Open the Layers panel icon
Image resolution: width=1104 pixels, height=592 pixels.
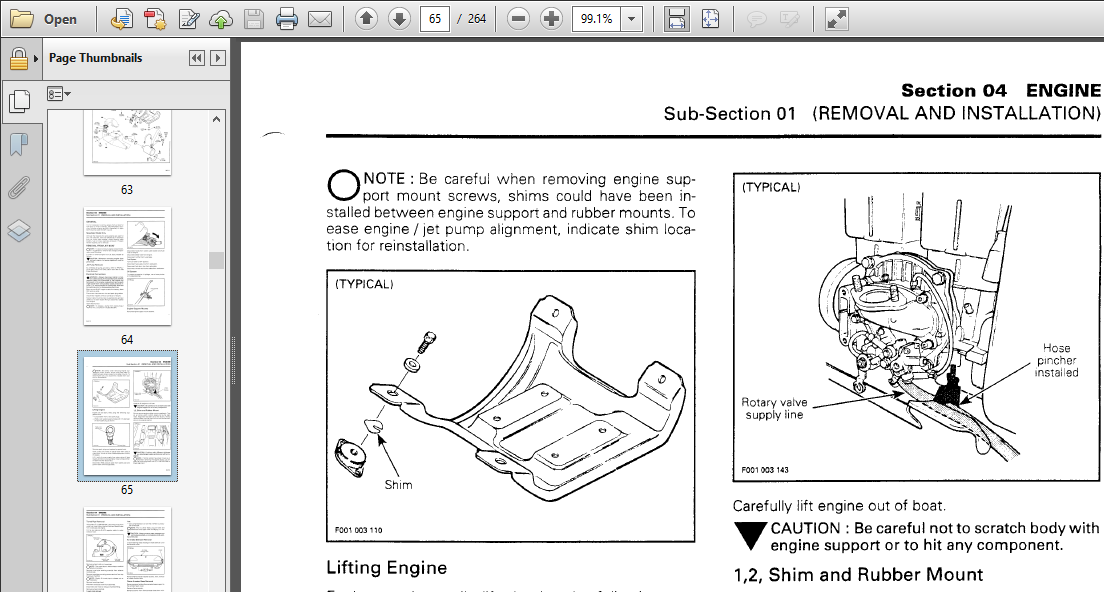(19, 231)
